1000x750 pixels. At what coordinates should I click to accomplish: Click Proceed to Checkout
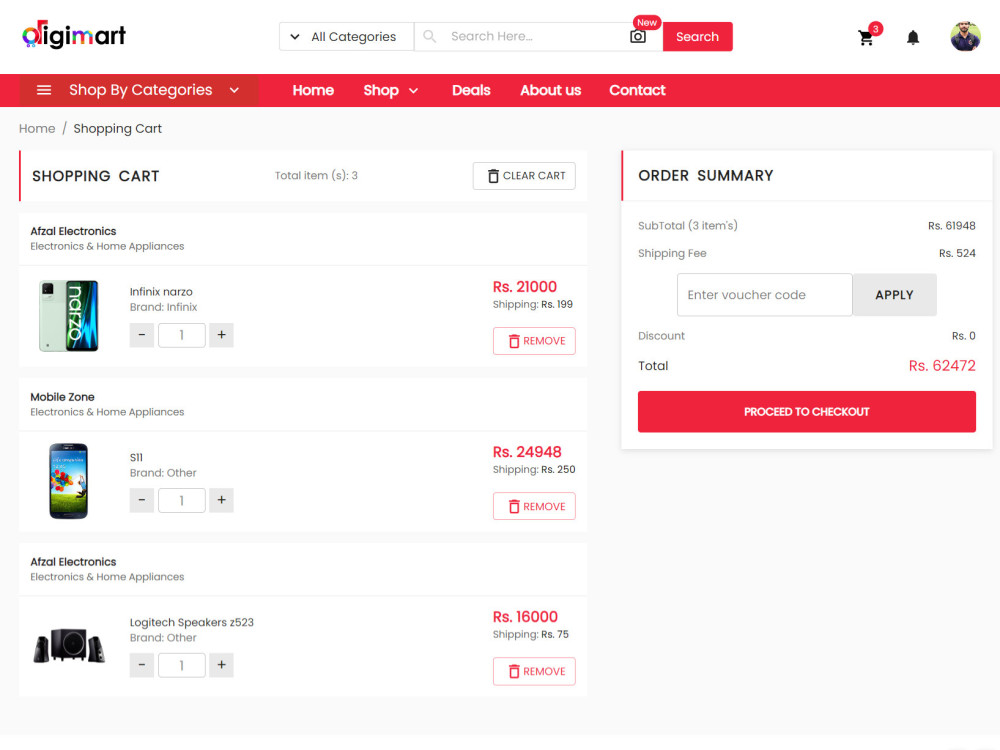pos(806,411)
